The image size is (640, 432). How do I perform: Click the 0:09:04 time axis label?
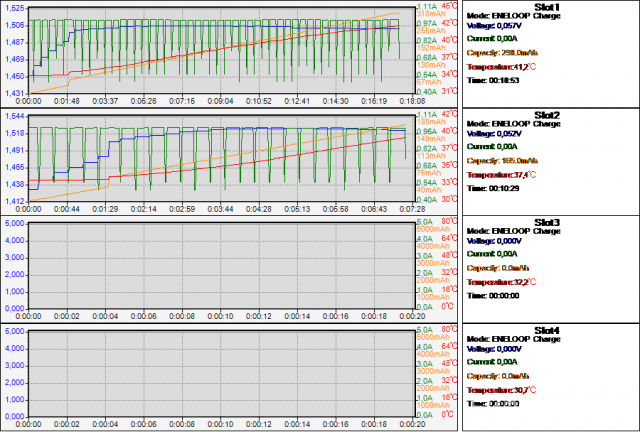pos(221,101)
